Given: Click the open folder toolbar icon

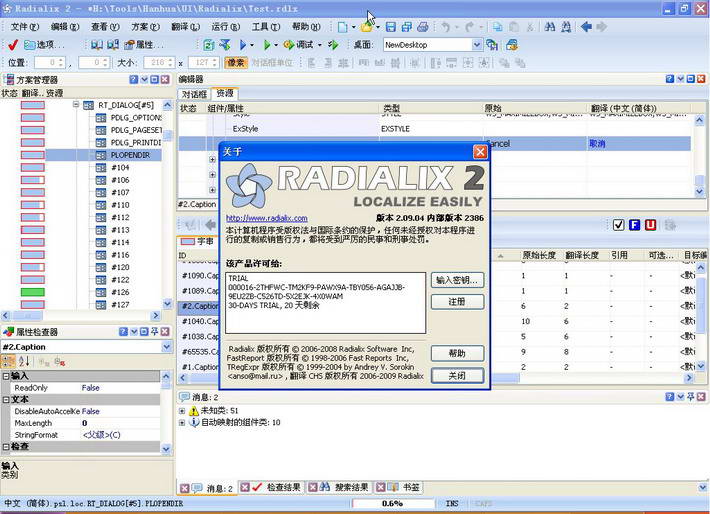Looking at the screenshot, I should [x=366, y=27].
